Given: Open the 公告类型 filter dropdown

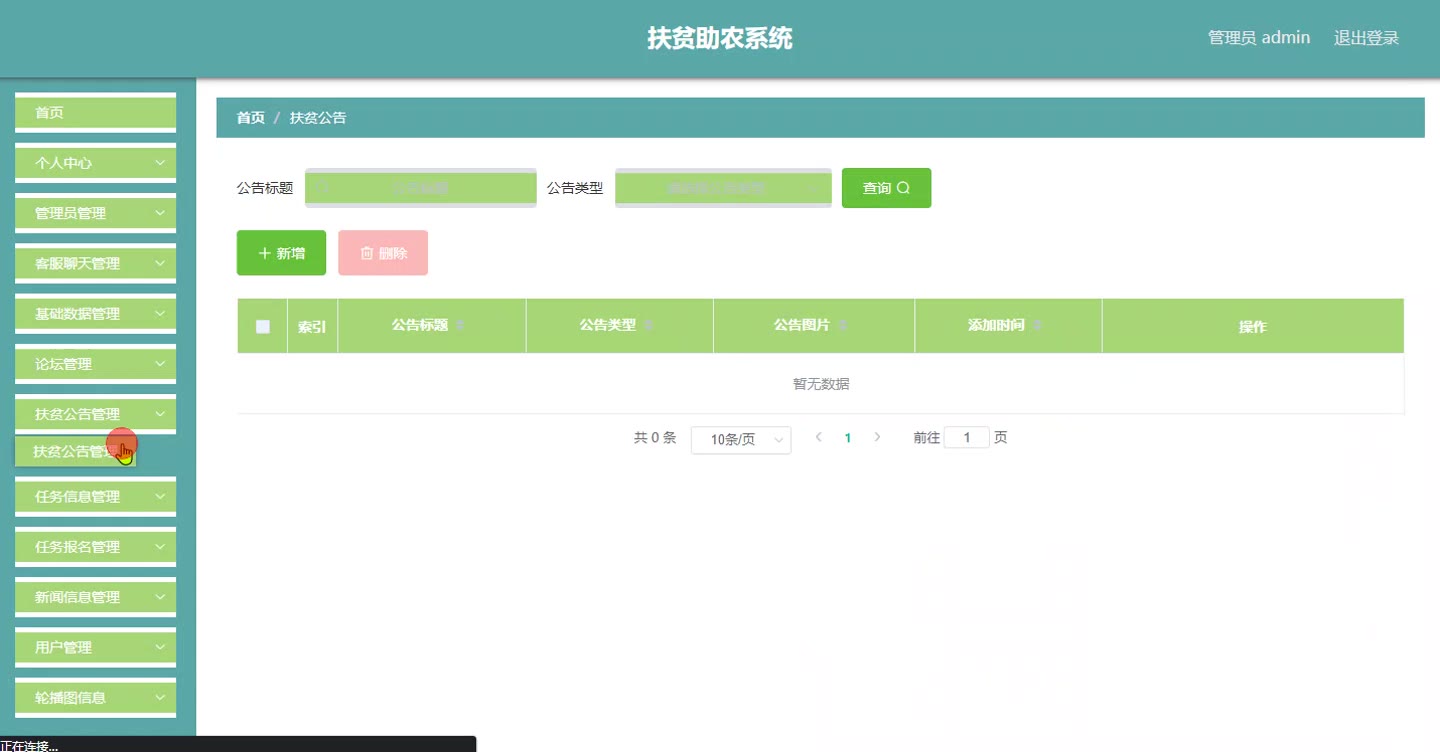Looking at the screenshot, I should pyautogui.click(x=723, y=188).
